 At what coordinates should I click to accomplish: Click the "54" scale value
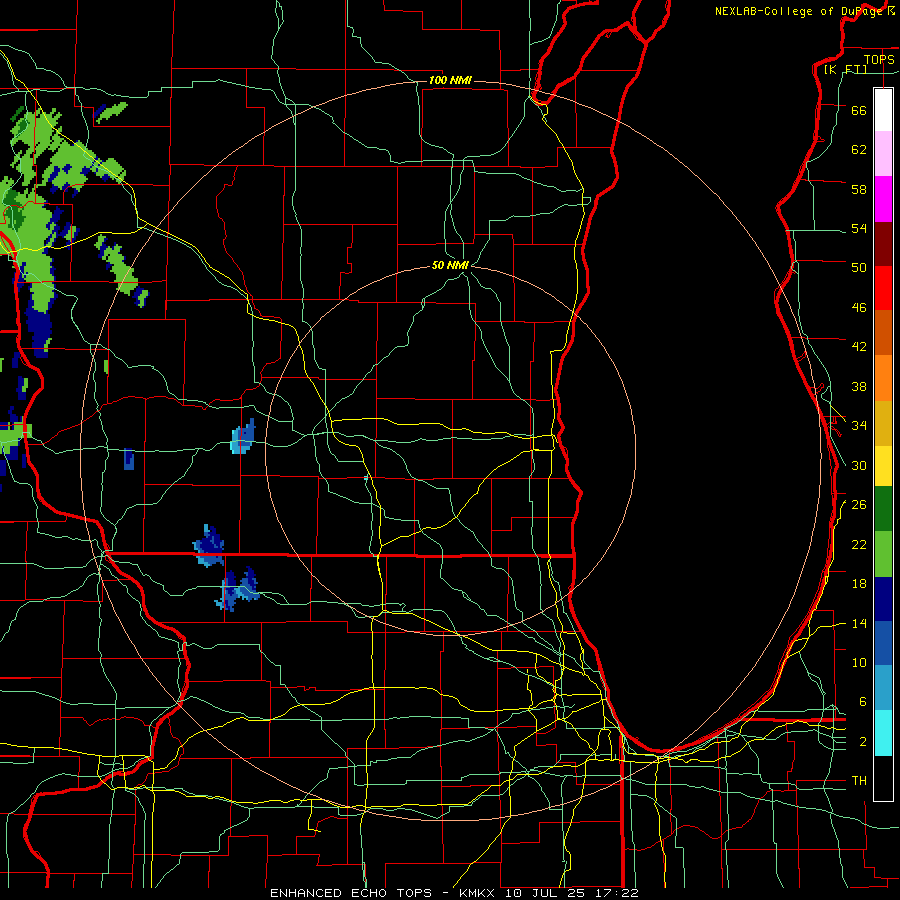(859, 228)
